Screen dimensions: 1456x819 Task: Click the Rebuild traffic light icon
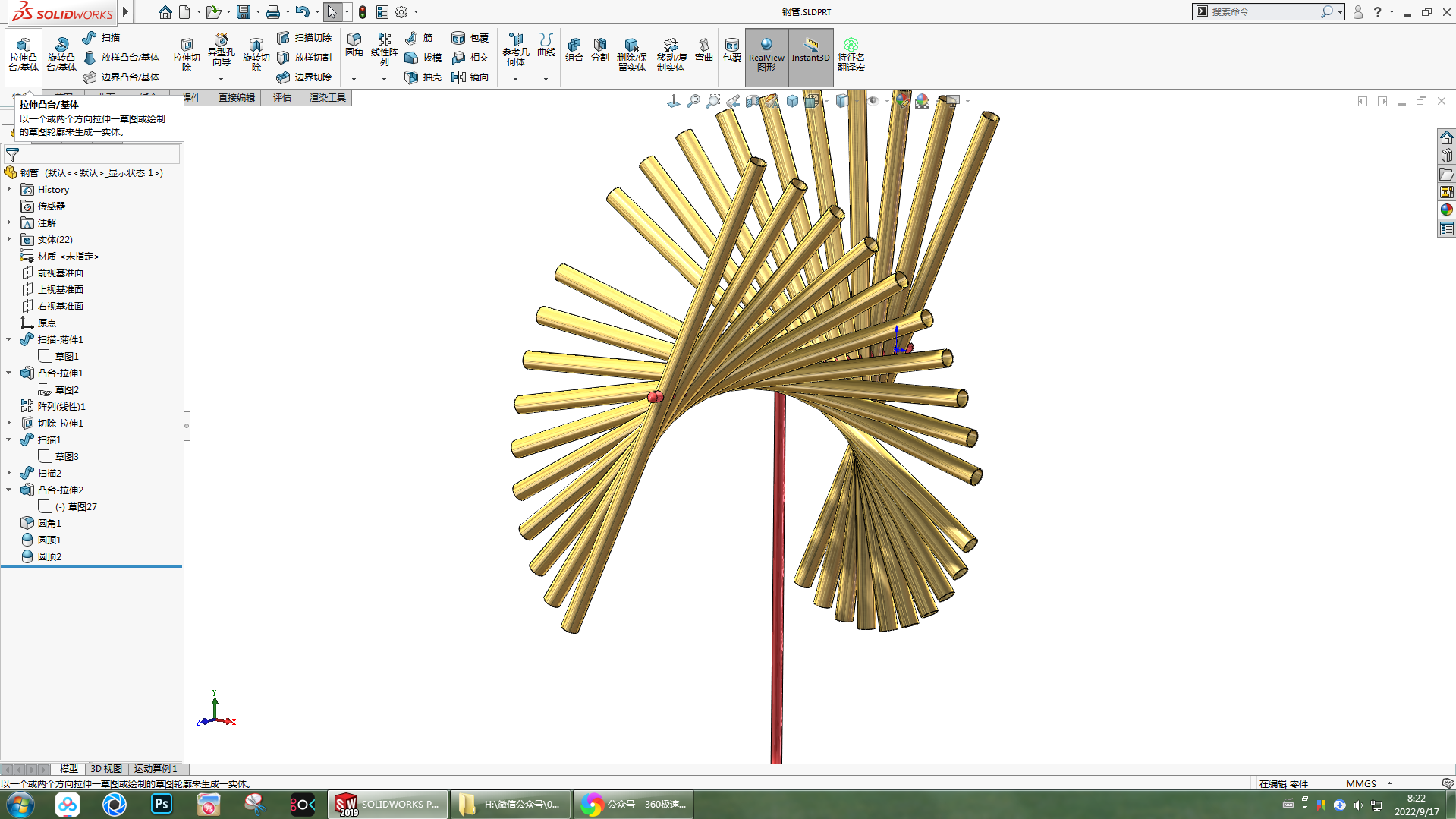(363, 12)
